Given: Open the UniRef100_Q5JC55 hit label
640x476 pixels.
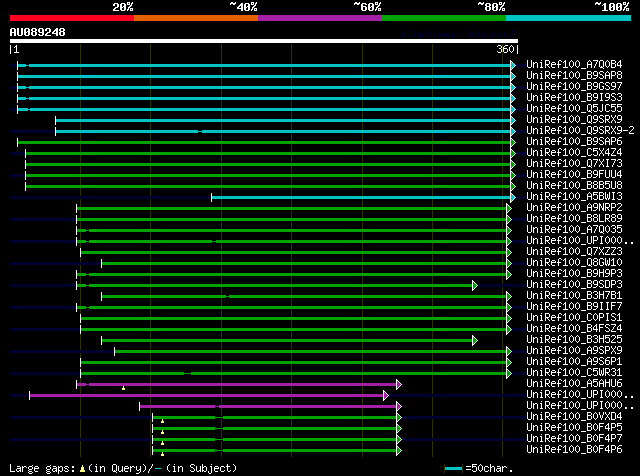Looking at the screenshot, I should tap(574, 108).
